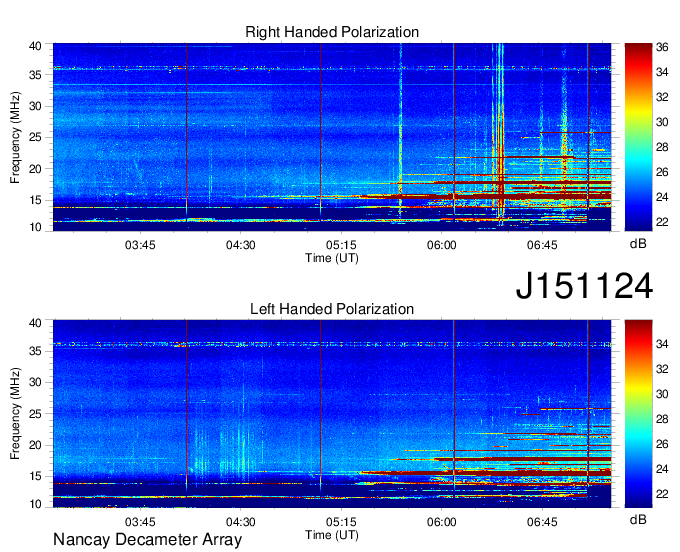The height and width of the screenshot is (552, 680).
Task: Click 04:30 time tick on left-handed plot
Action: (240, 522)
